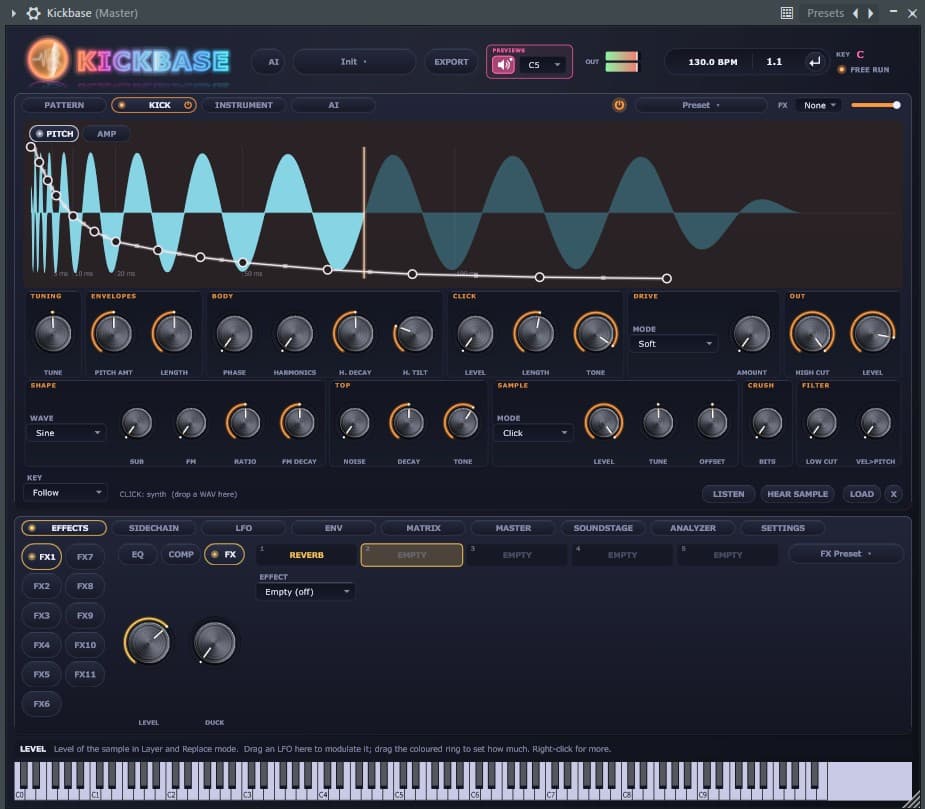Toggle the Free Run option

point(864,70)
